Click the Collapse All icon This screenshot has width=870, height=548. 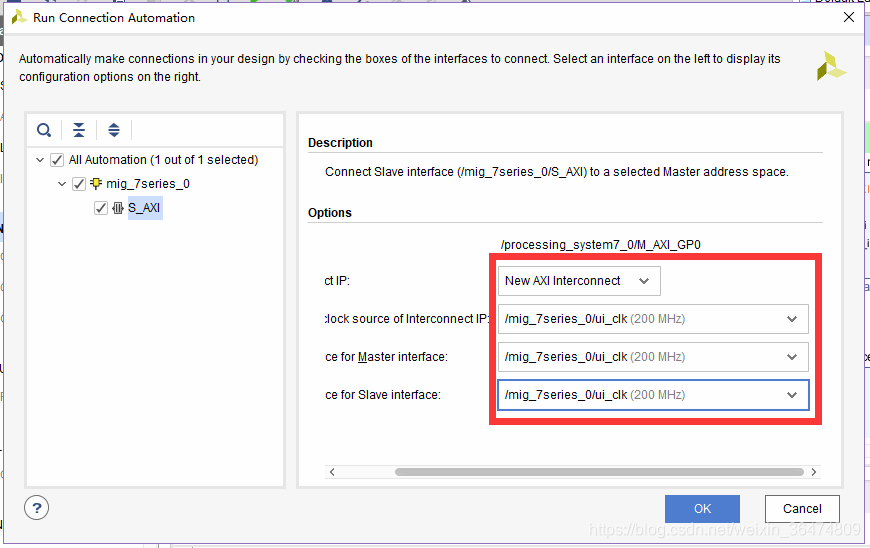(79, 130)
